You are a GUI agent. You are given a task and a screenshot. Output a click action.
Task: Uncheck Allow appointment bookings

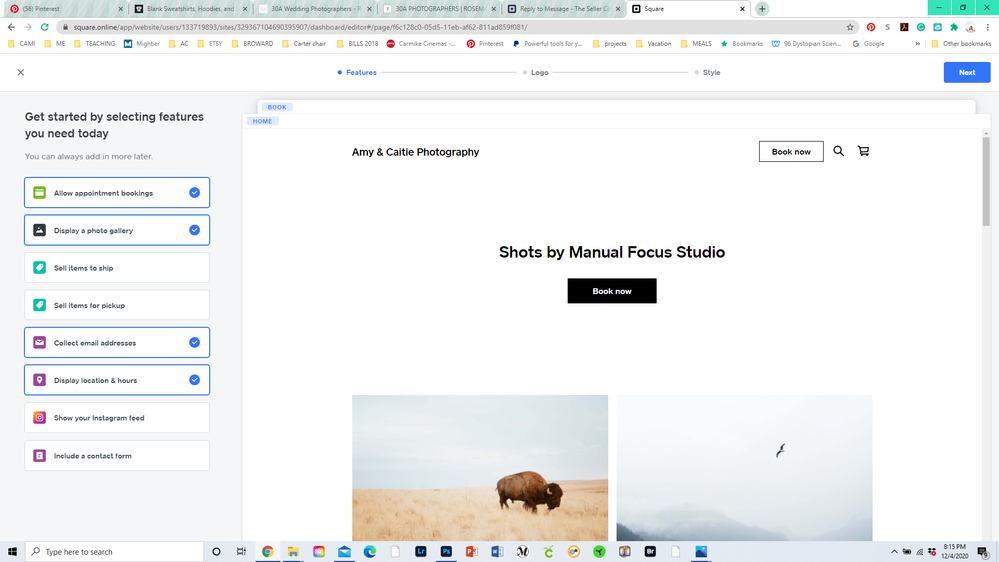click(x=194, y=193)
